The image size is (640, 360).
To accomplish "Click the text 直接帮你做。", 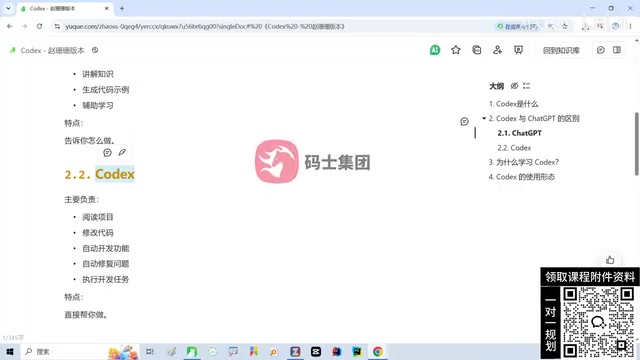I will click(86, 315).
